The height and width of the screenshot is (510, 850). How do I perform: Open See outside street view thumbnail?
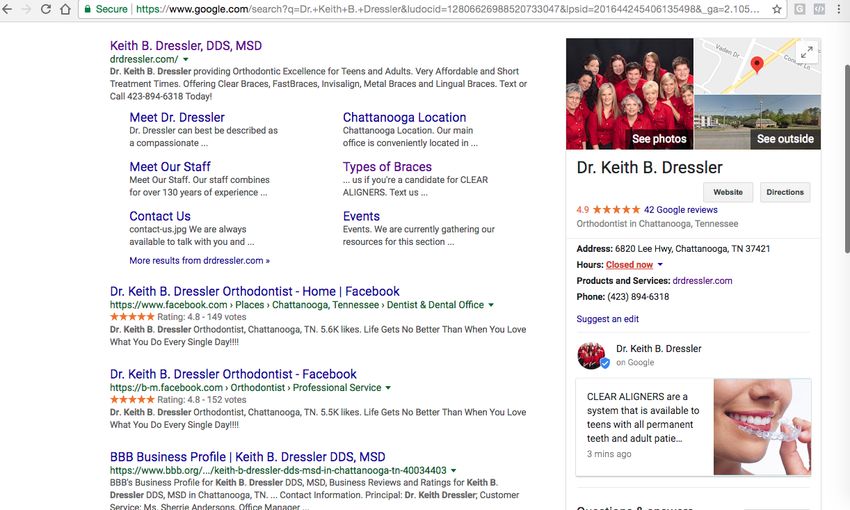[757, 122]
